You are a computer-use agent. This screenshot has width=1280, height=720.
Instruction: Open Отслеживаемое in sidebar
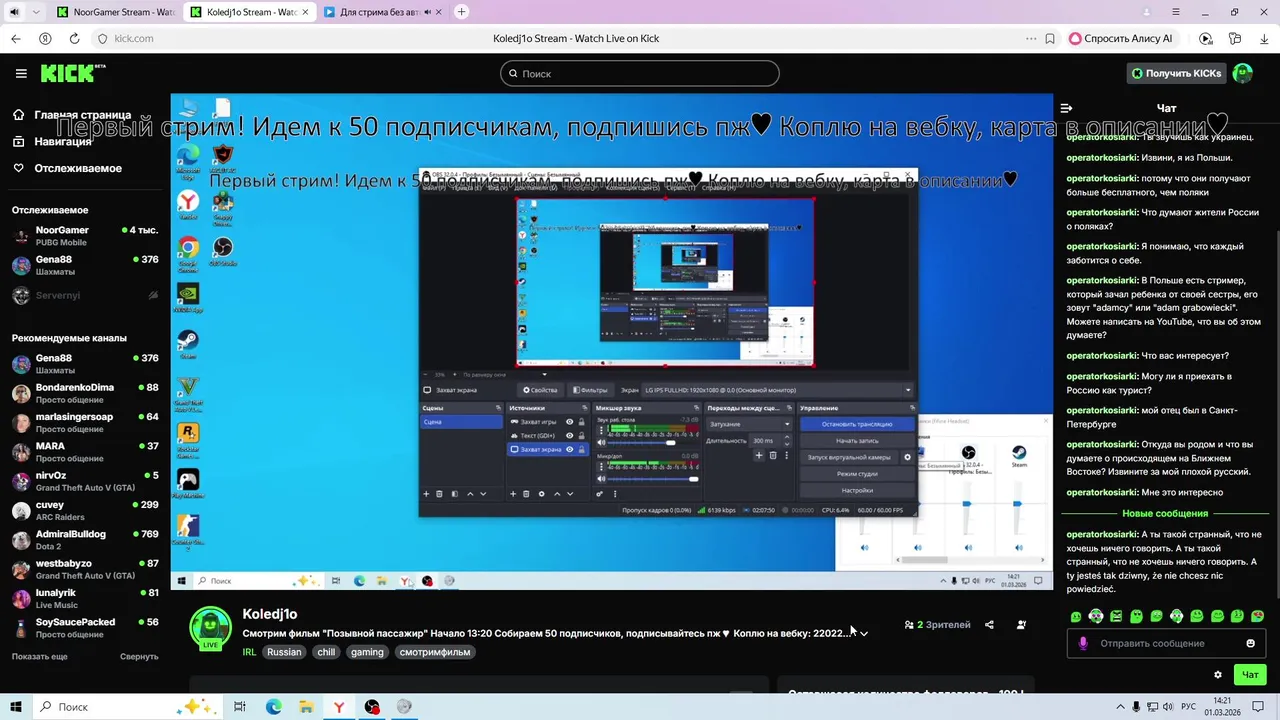(x=78, y=168)
